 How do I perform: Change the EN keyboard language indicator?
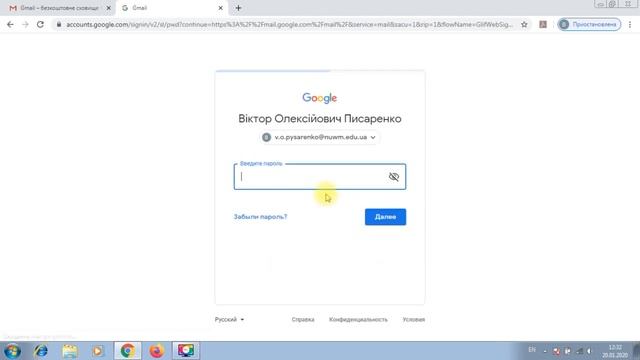(x=532, y=350)
